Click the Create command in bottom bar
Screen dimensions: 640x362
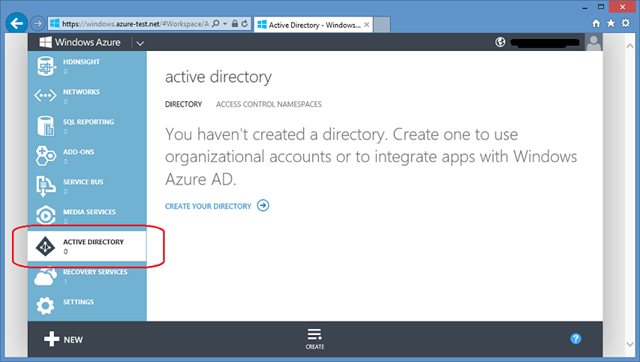pos(315,339)
